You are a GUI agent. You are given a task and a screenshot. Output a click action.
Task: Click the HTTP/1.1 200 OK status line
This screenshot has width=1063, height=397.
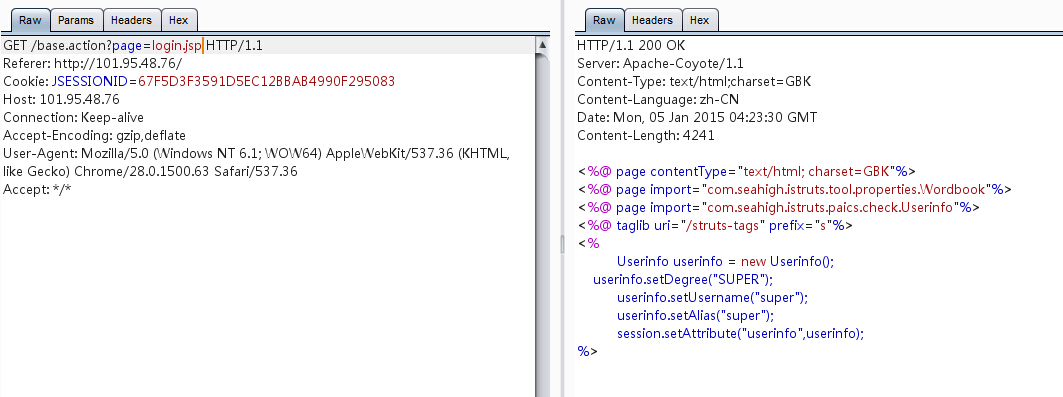[631, 46]
